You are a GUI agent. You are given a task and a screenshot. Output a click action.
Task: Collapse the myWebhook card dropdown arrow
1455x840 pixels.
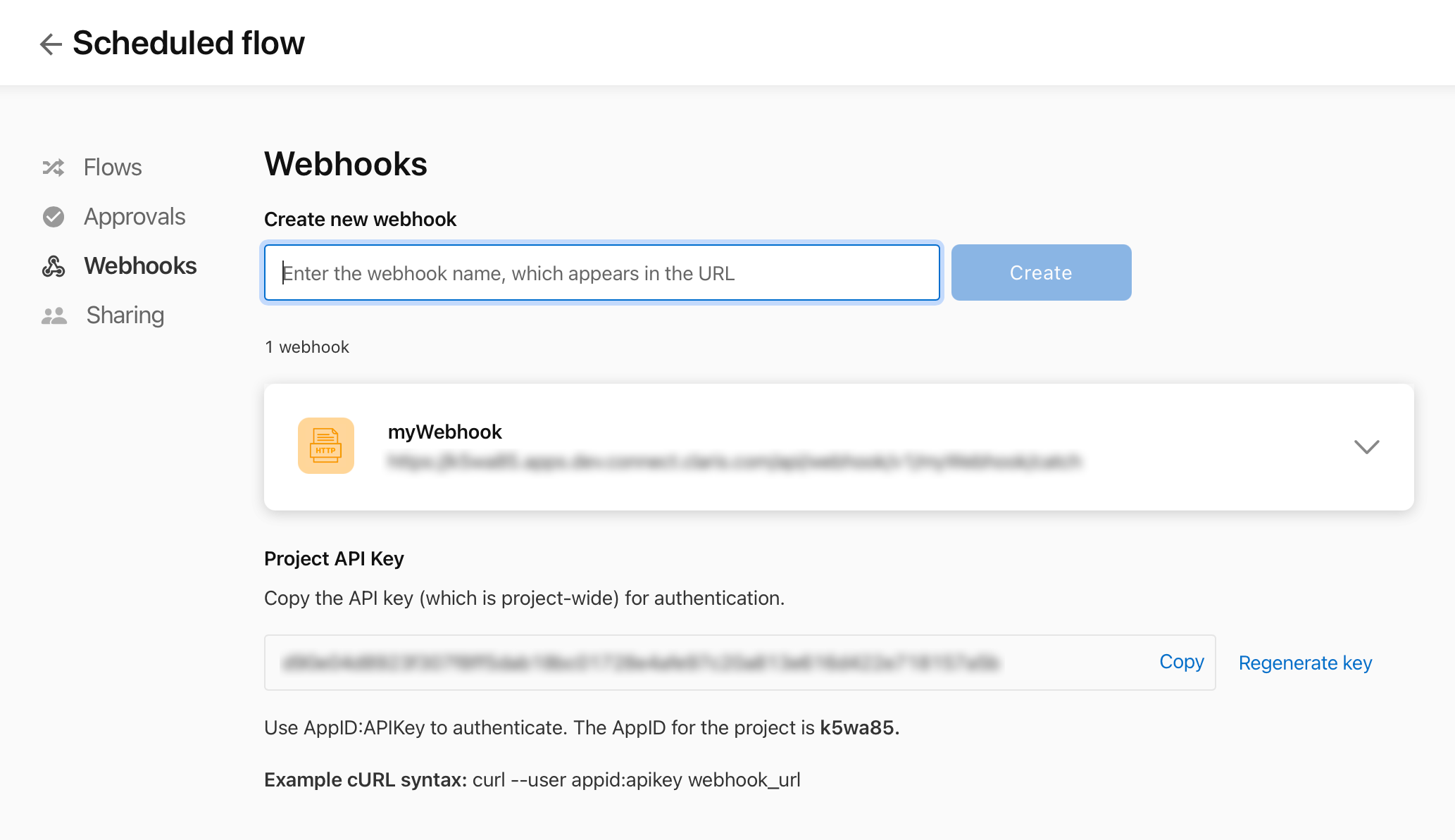tap(1367, 446)
